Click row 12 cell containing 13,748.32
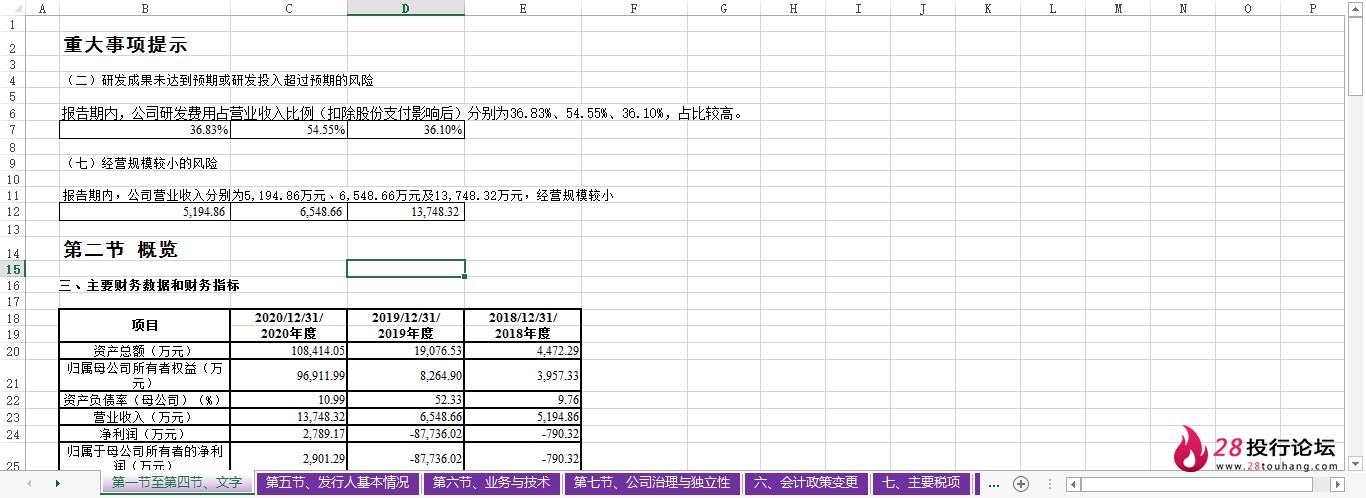This screenshot has width=1366, height=498. click(406, 213)
